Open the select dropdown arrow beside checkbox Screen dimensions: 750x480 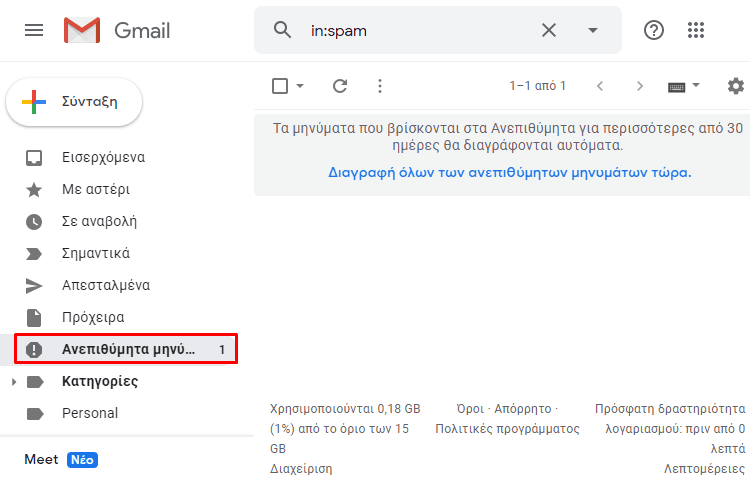coord(300,86)
